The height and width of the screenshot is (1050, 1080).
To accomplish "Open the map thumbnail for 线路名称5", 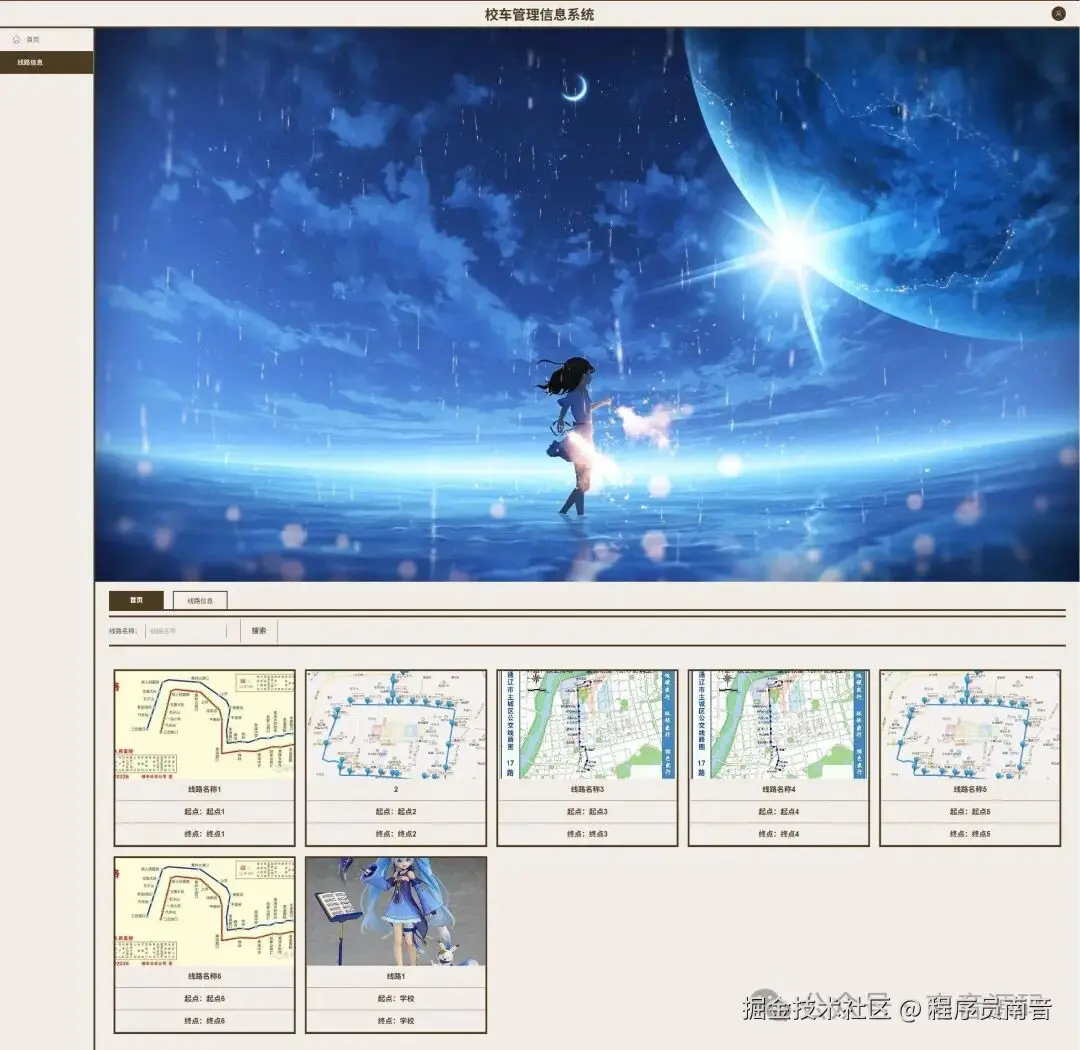I will 970,725.
